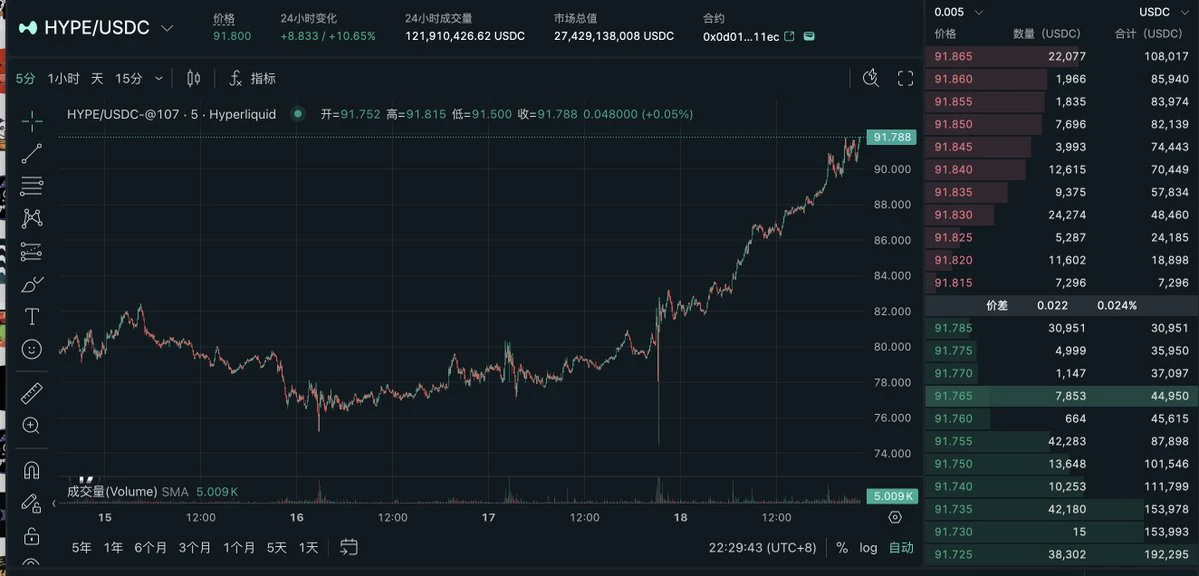Click the 成交量(Volume) indicator legend
1199x576 pixels.
point(112,491)
